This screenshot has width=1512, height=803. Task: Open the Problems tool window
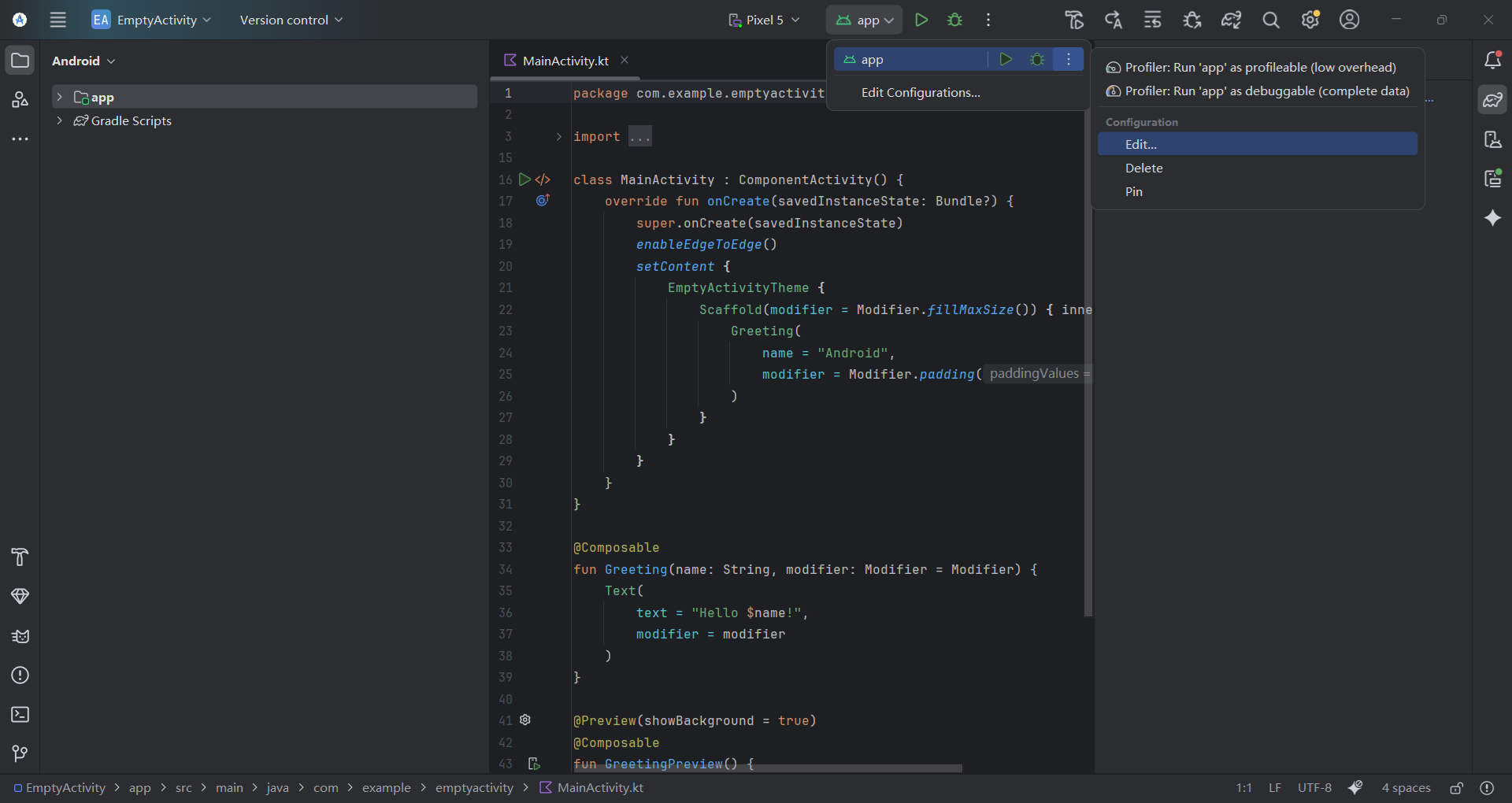click(20, 675)
